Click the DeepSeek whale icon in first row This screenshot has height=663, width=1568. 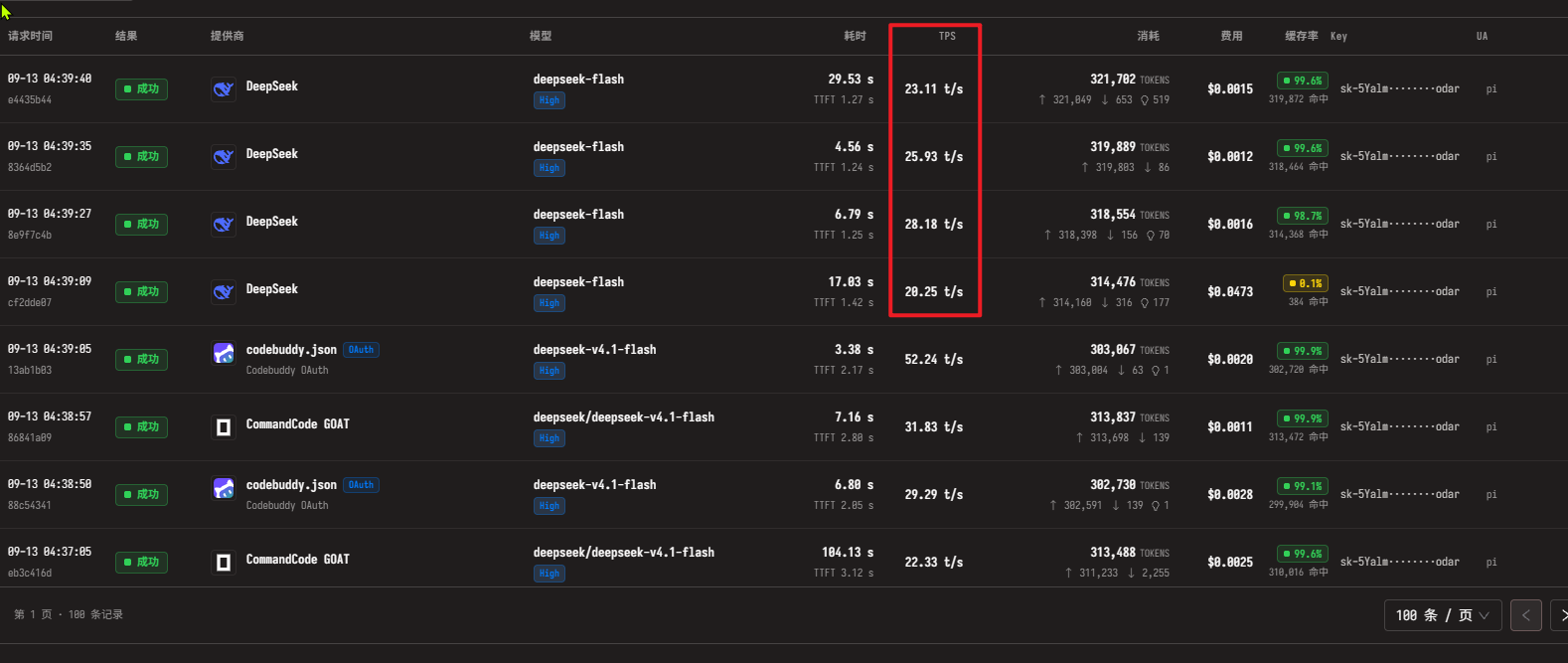(x=224, y=89)
